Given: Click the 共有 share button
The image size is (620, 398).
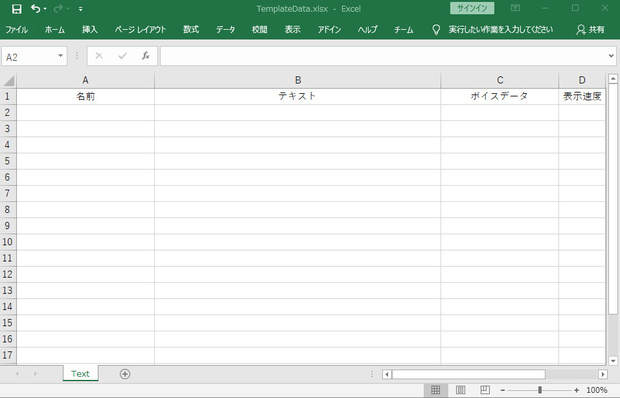Looking at the screenshot, I should (x=591, y=30).
